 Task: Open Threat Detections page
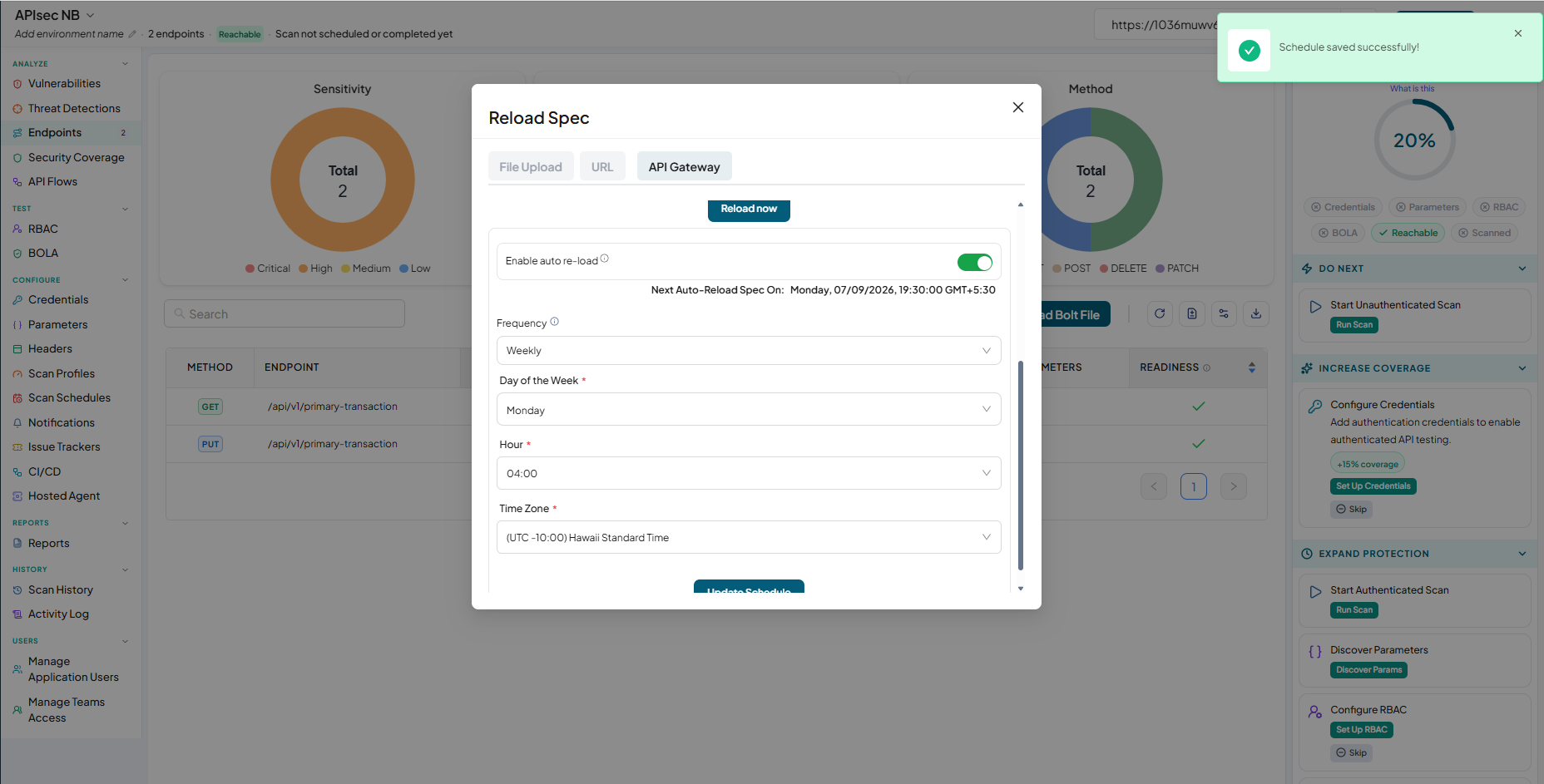(74, 108)
